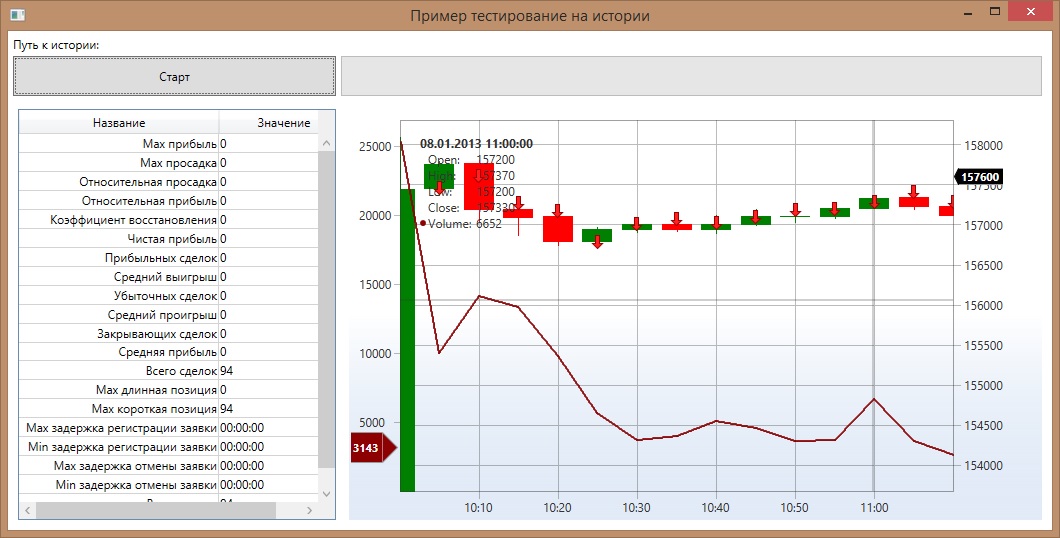Sort by the Название column header
Viewport: 1060px width, 538px height.
point(119,122)
